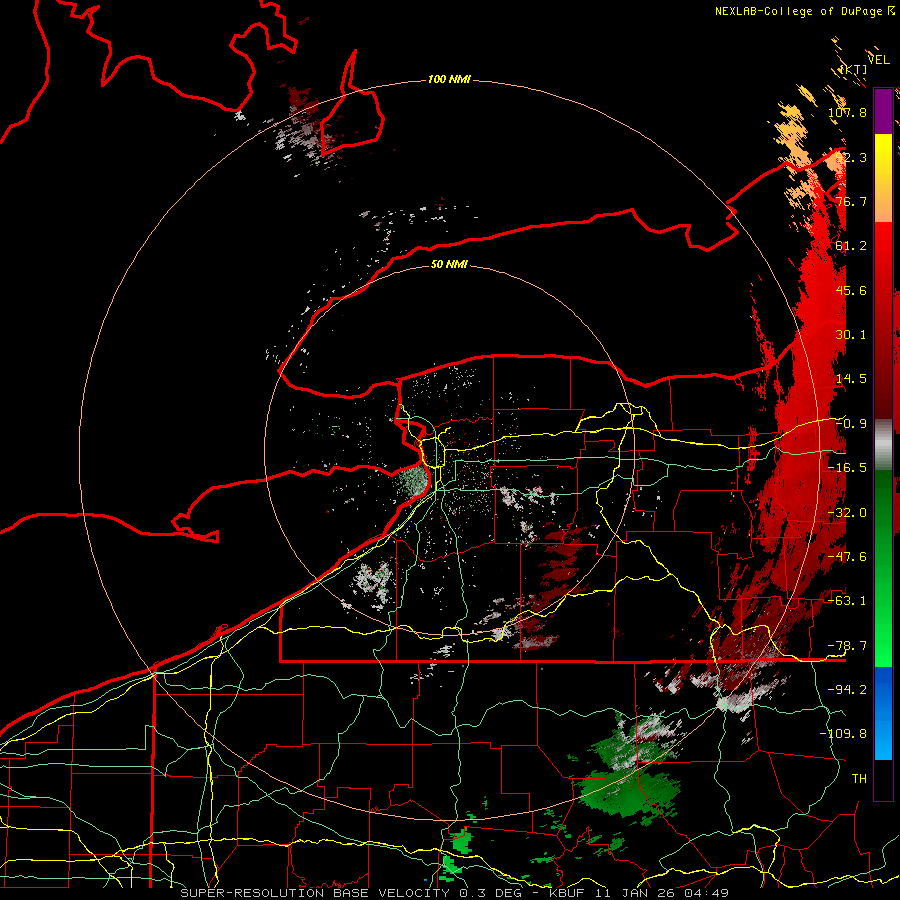Image resolution: width=900 pixels, height=900 pixels.
Task: Click the gray-white near-zero segment of color bar
Action: (x=883, y=445)
